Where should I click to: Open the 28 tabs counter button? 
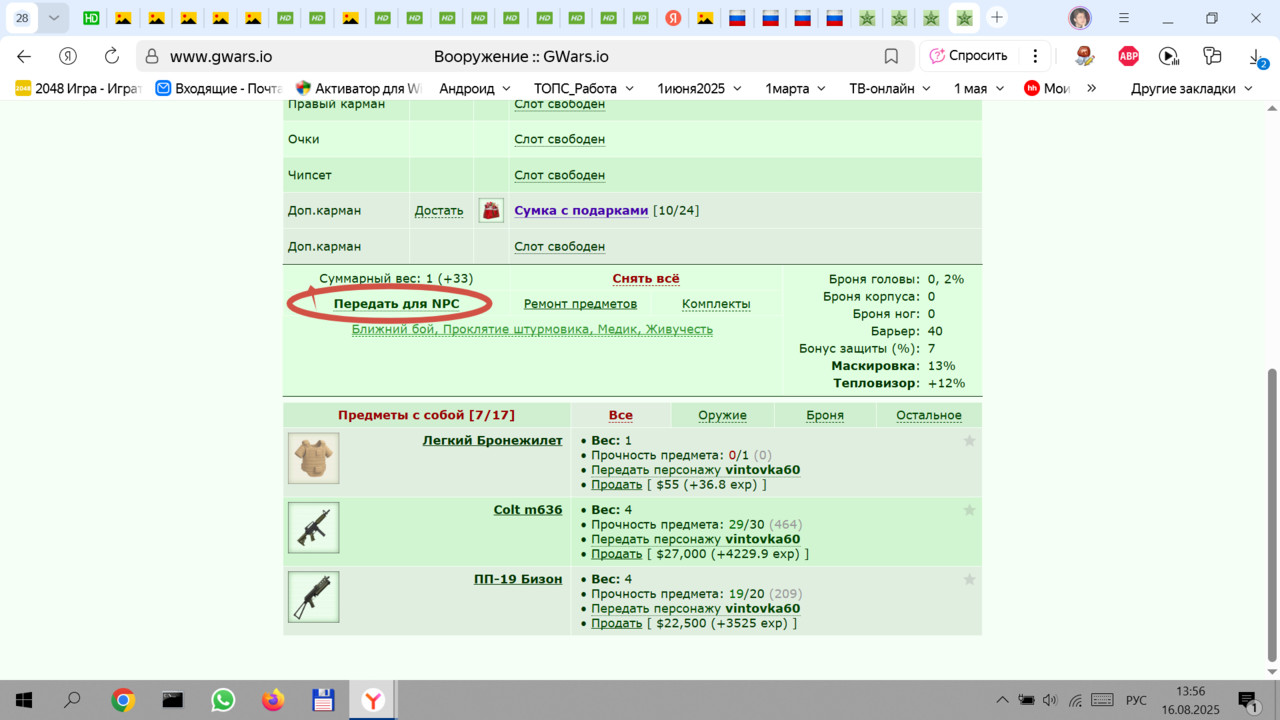click(22, 18)
